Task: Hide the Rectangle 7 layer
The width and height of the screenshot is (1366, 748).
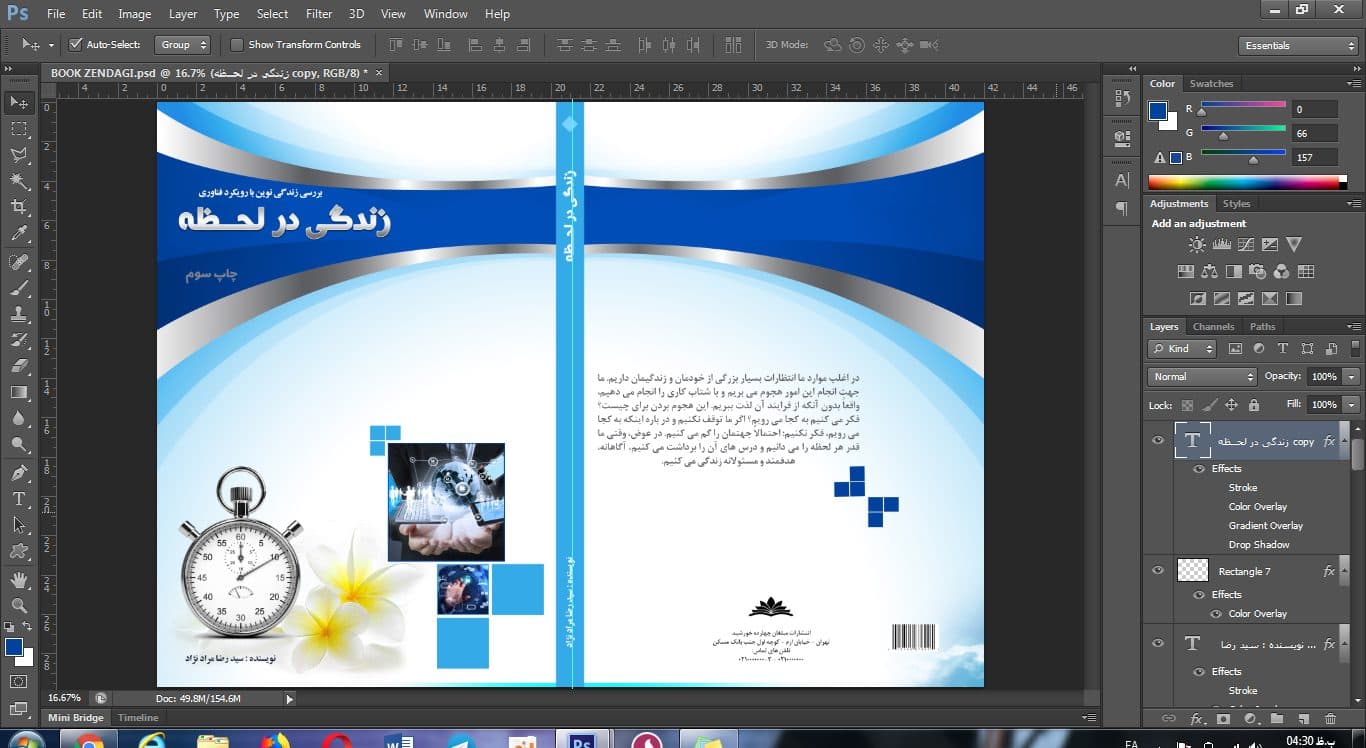Action: [x=1158, y=571]
